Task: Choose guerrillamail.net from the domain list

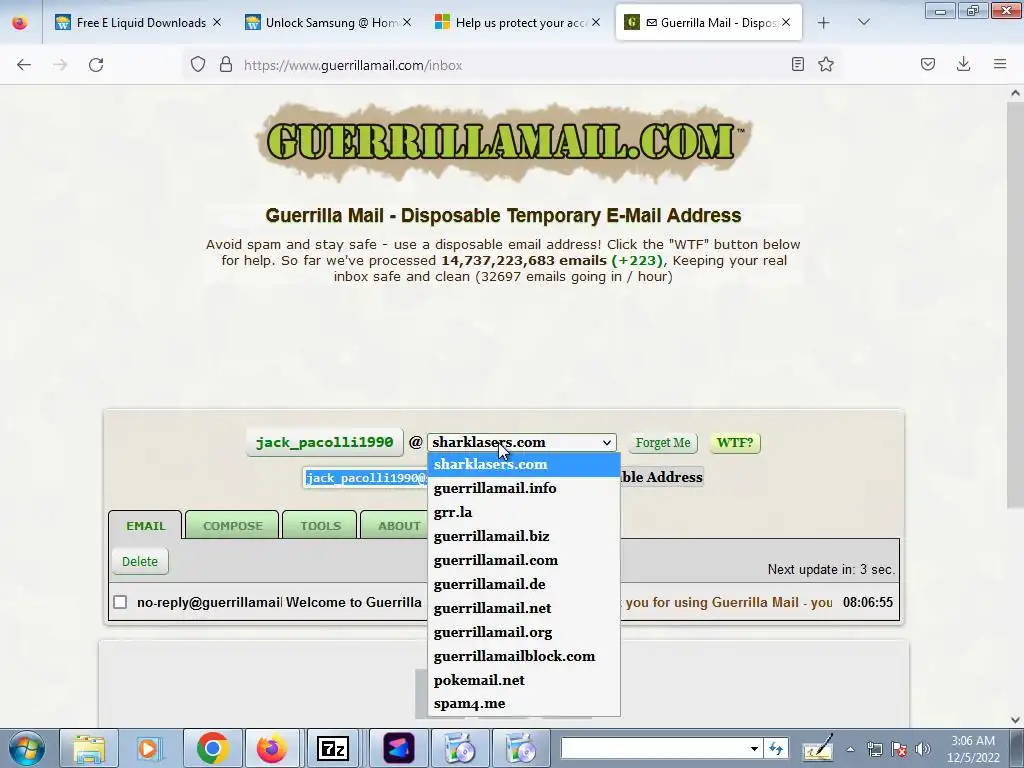Action: click(524, 608)
